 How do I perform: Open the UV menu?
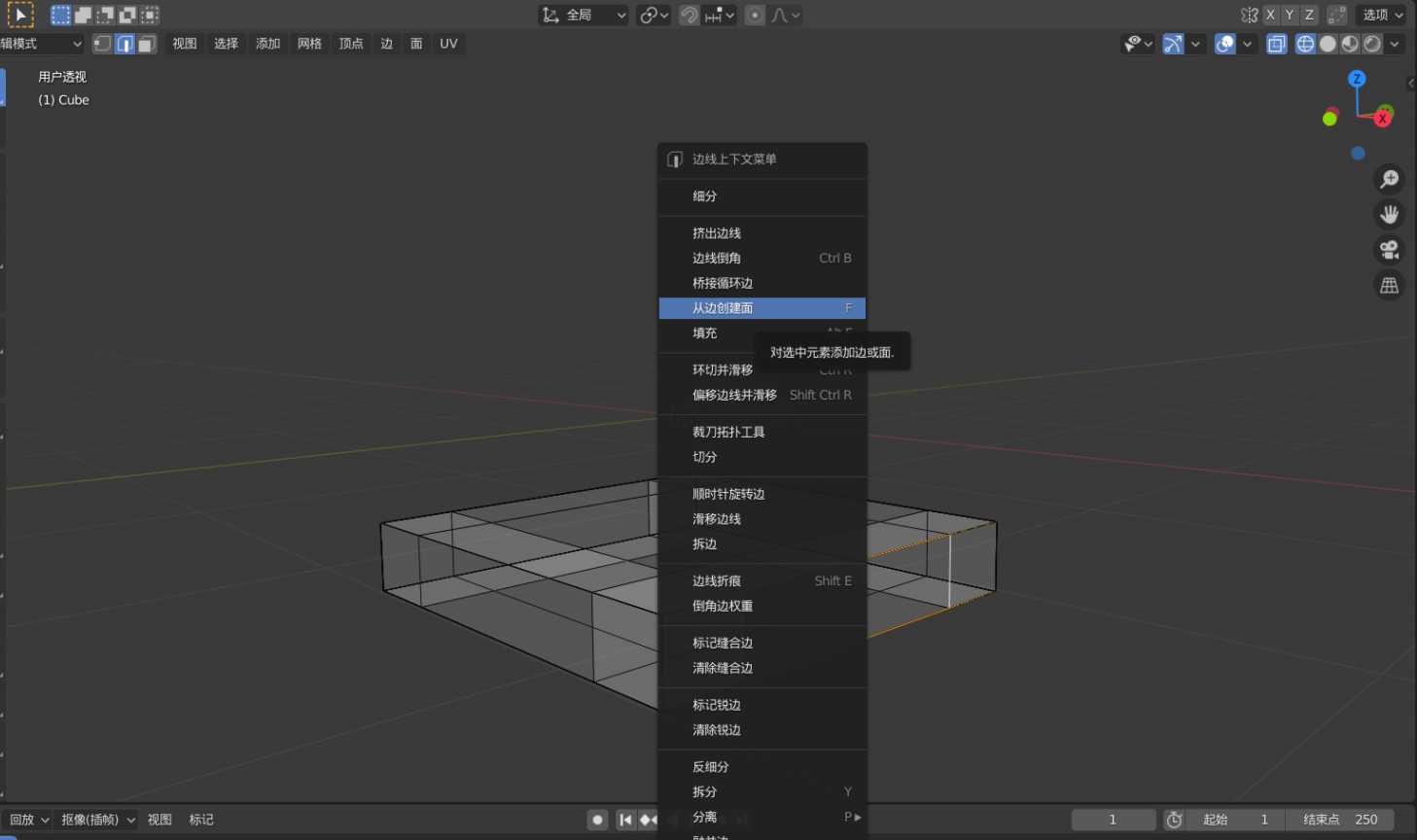click(448, 44)
